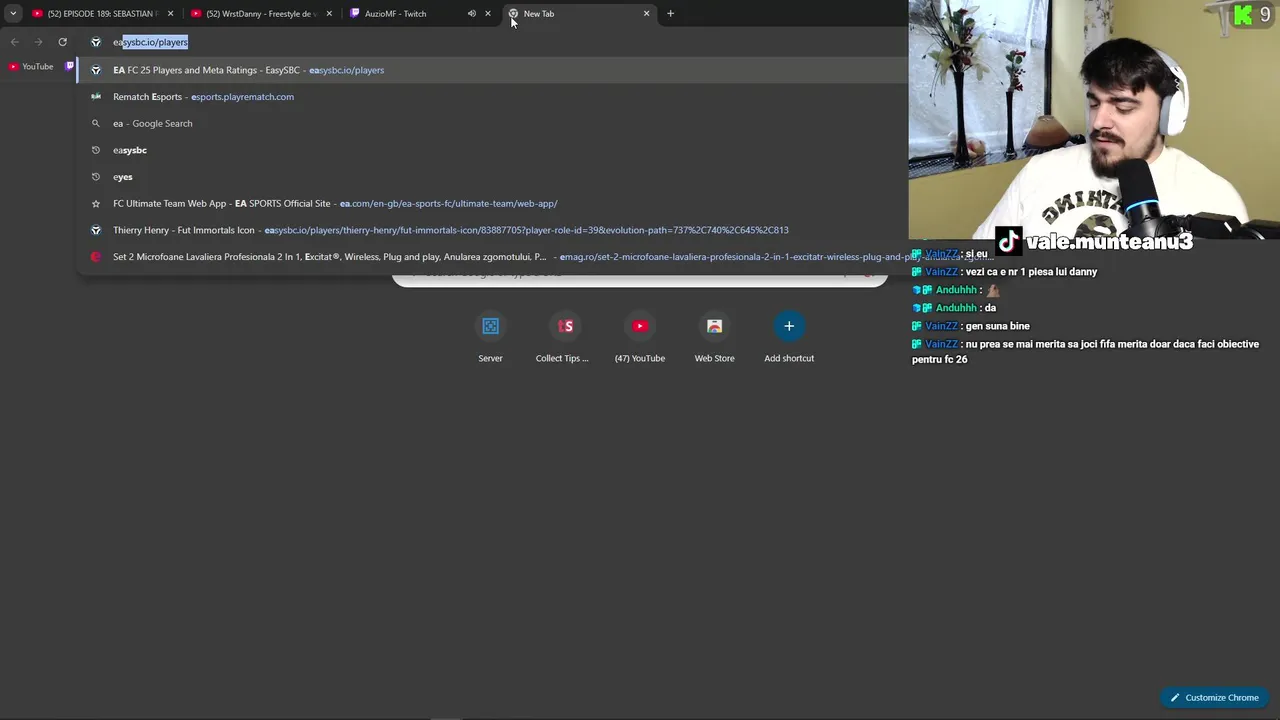Click chat message 'gen suna bine'

click(x=997, y=326)
